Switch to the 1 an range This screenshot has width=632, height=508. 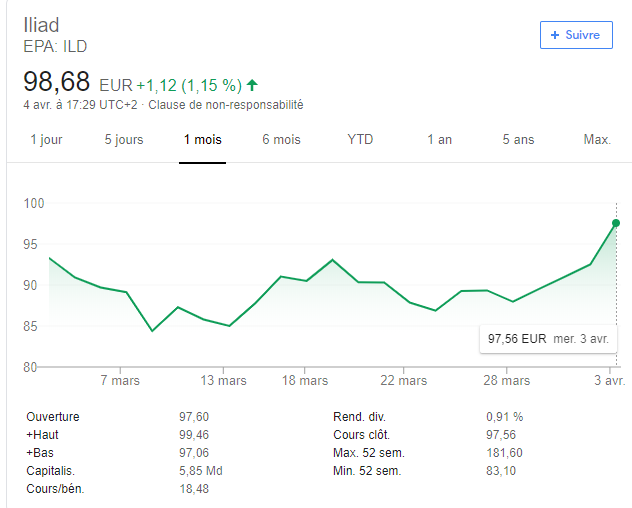click(x=439, y=140)
